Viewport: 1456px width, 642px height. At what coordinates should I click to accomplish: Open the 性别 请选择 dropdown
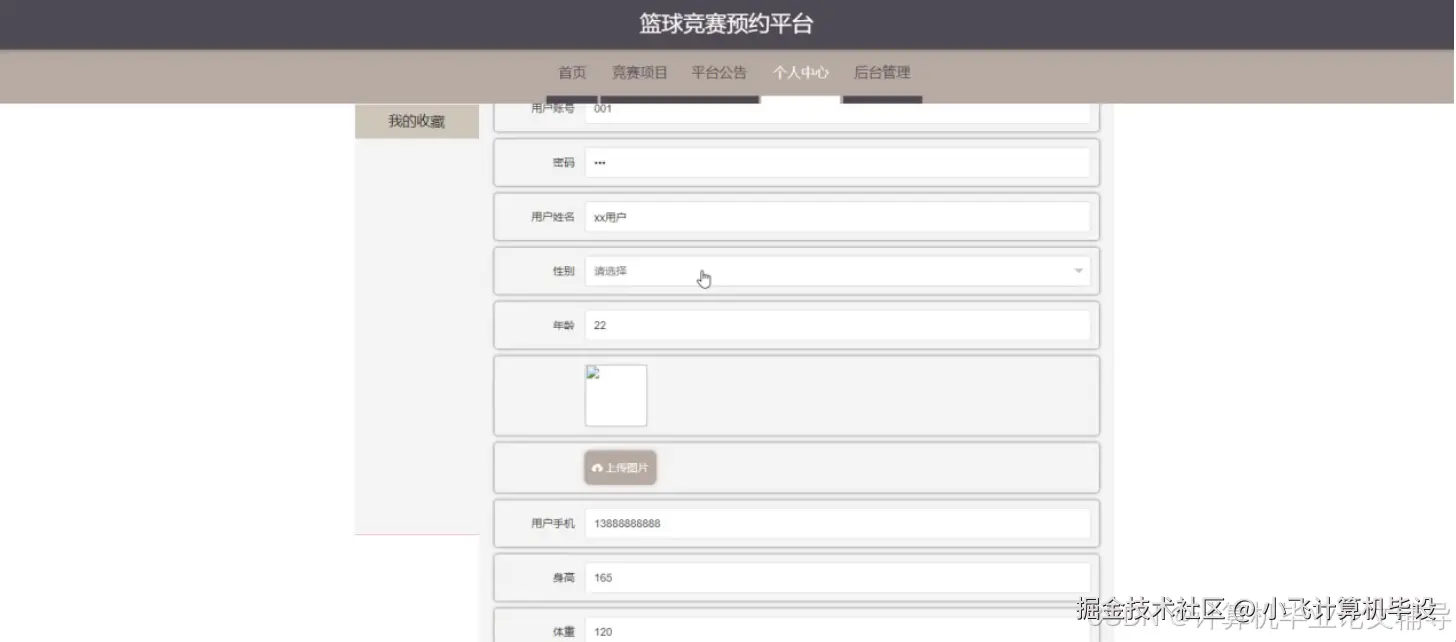(x=837, y=271)
